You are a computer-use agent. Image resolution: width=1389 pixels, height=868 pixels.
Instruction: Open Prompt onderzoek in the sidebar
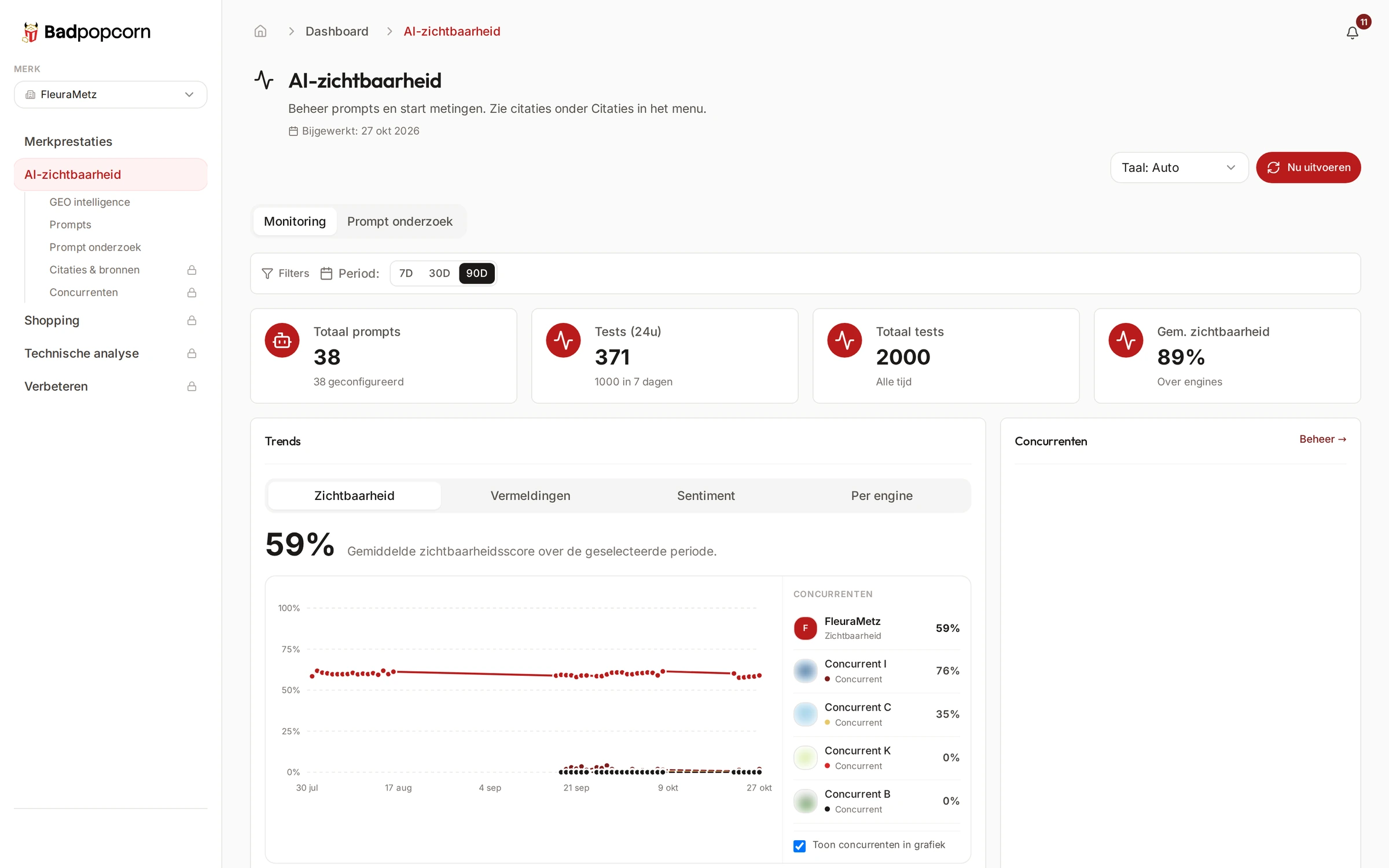(95, 247)
